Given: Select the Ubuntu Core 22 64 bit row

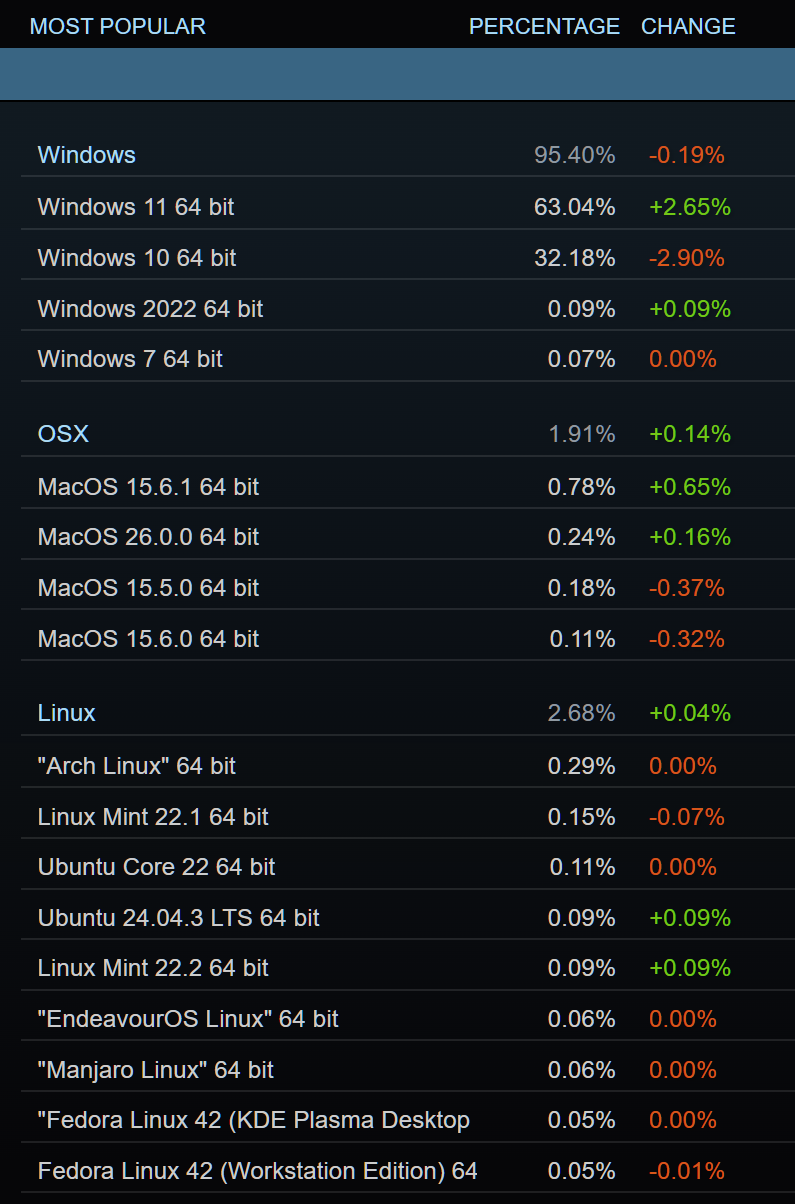Looking at the screenshot, I should coord(156,867).
